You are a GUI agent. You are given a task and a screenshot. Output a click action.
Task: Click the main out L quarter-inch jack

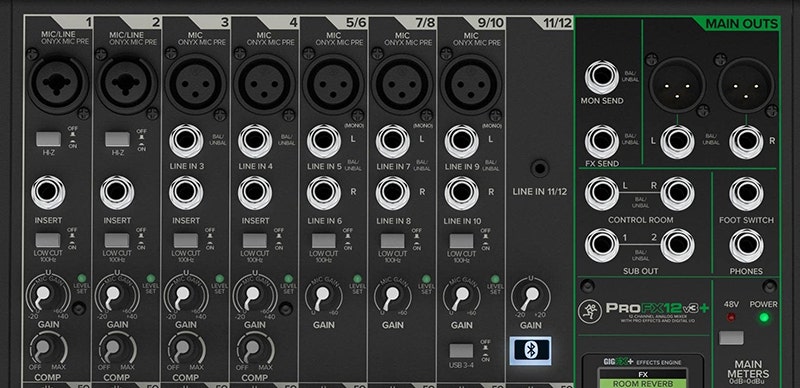tap(677, 141)
